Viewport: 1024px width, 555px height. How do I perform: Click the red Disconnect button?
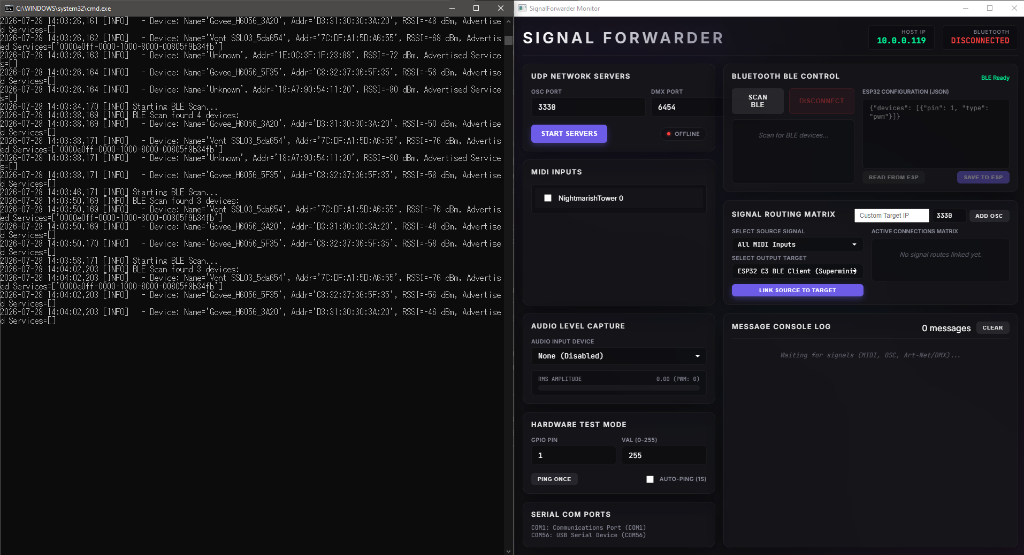click(822, 101)
